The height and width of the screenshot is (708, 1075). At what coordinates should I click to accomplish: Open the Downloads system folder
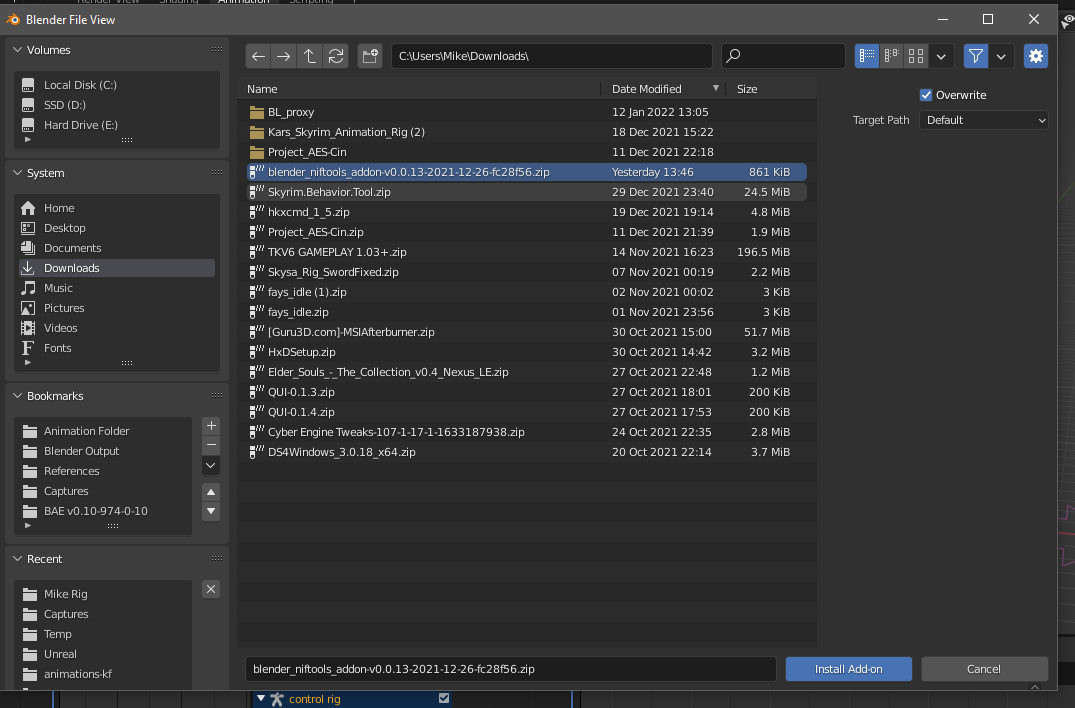[117, 268]
